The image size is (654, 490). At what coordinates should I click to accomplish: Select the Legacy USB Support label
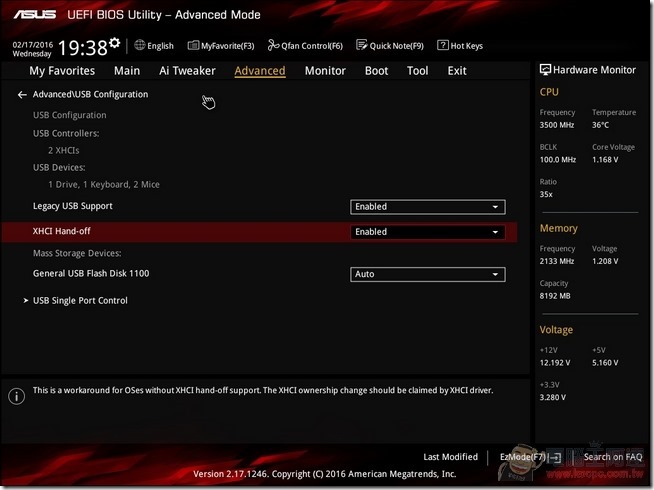73,206
